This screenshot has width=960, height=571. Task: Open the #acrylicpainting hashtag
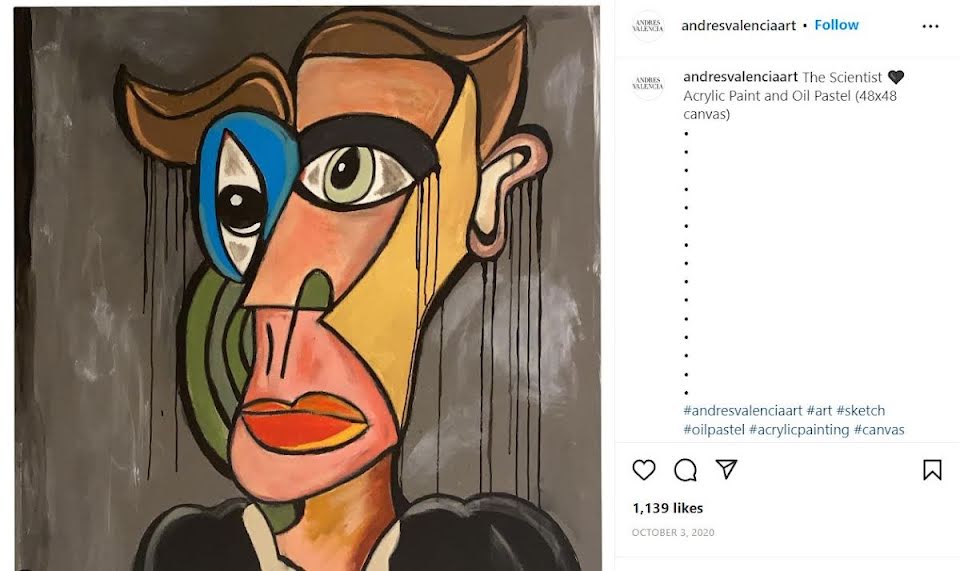tap(799, 430)
